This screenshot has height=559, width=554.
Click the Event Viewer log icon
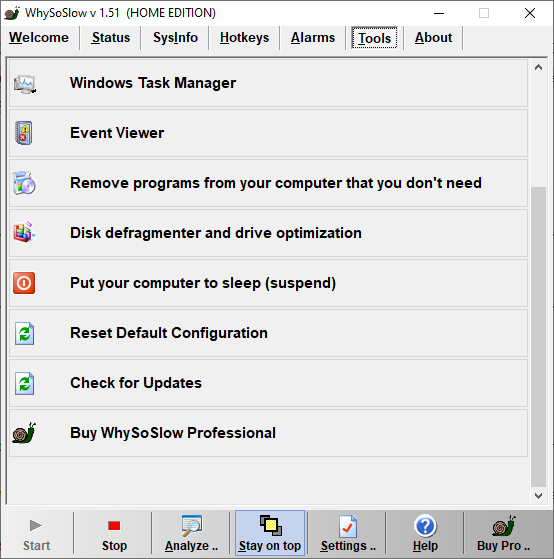24,133
